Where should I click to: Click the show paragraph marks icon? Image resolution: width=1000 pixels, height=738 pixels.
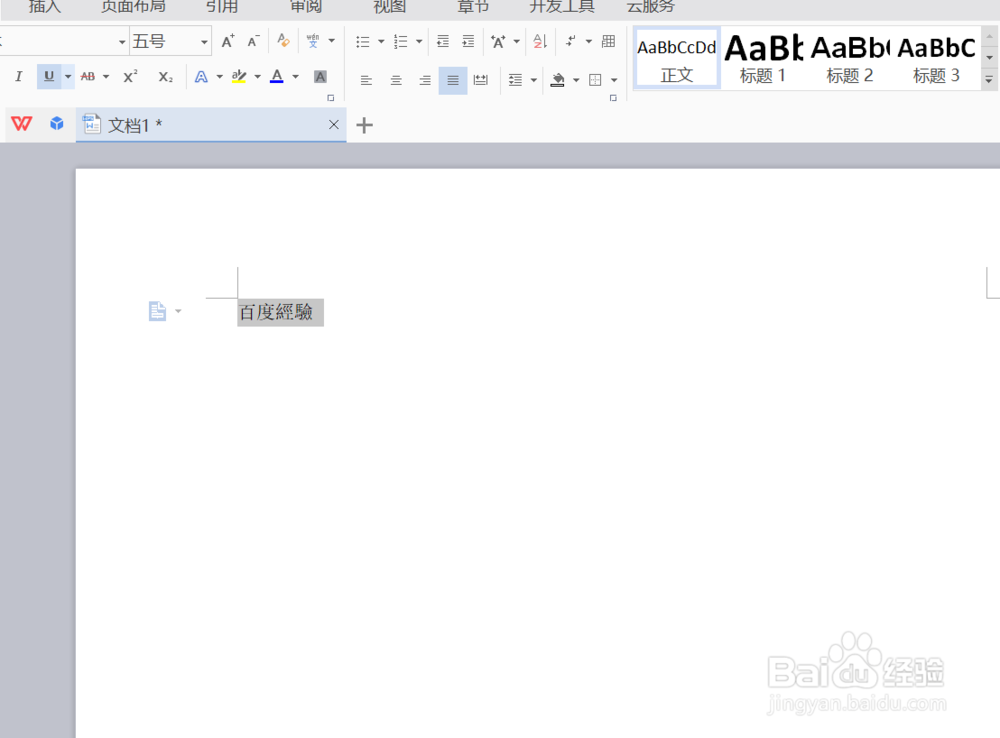(x=571, y=41)
